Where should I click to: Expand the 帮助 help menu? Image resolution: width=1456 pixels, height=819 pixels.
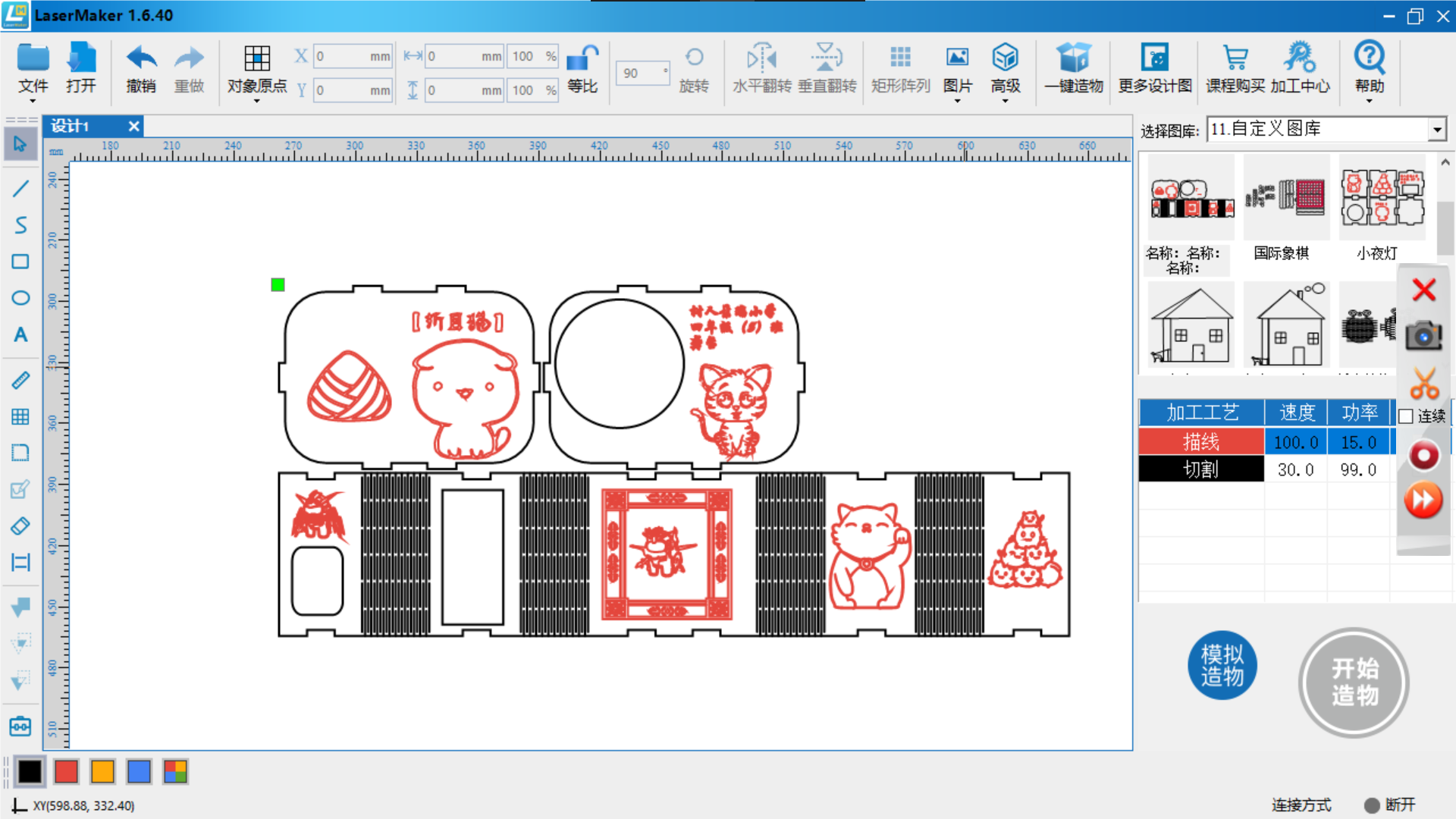[x=1369, y=71]
